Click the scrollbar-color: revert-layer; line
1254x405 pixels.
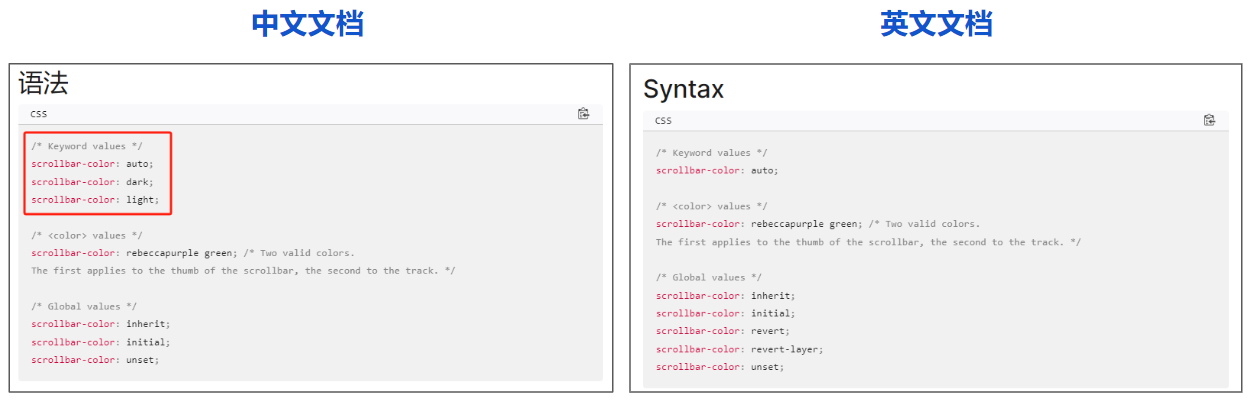click(x=739, y=349)
